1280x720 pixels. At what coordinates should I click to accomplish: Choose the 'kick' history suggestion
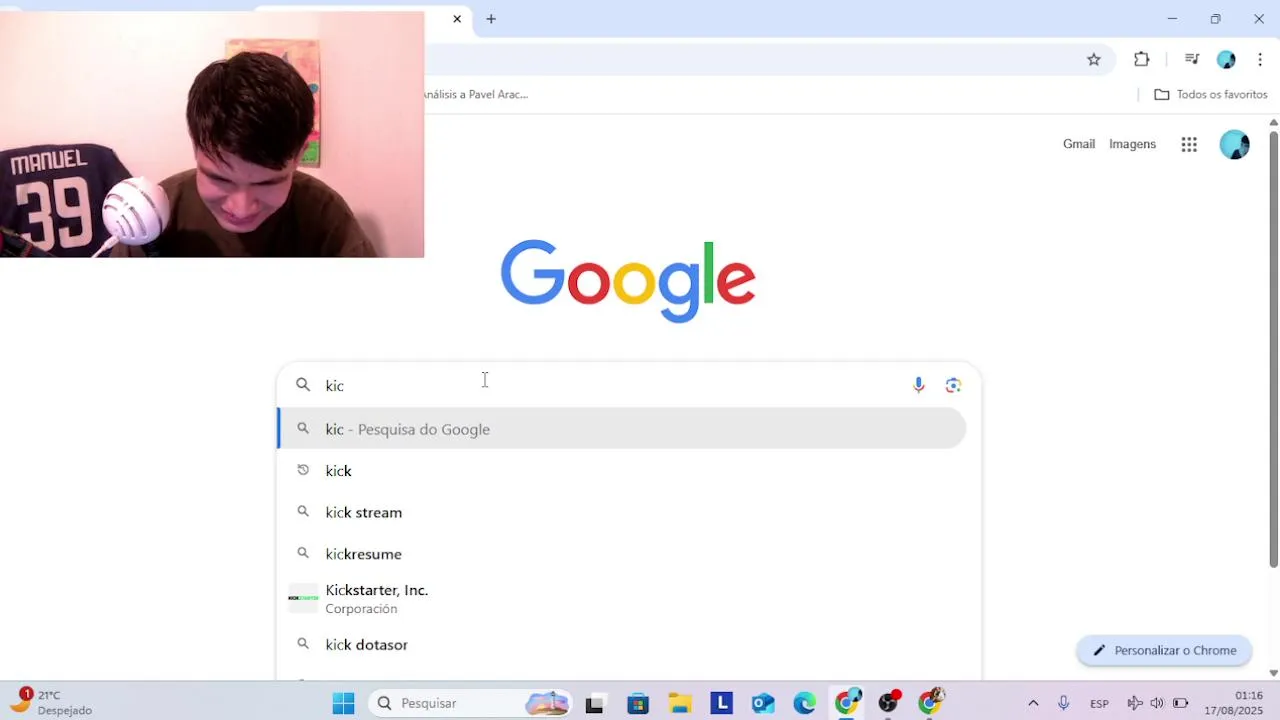coord(621,471)
